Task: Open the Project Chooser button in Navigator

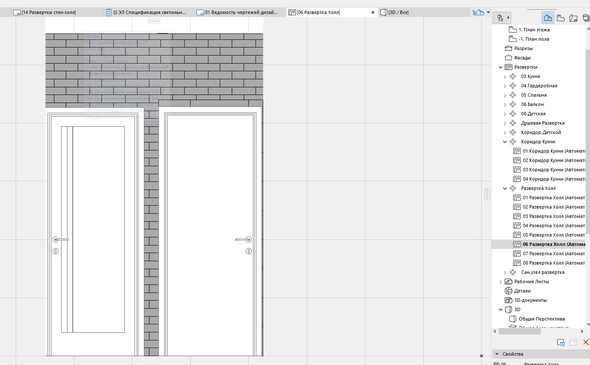Action: [502, 18]
